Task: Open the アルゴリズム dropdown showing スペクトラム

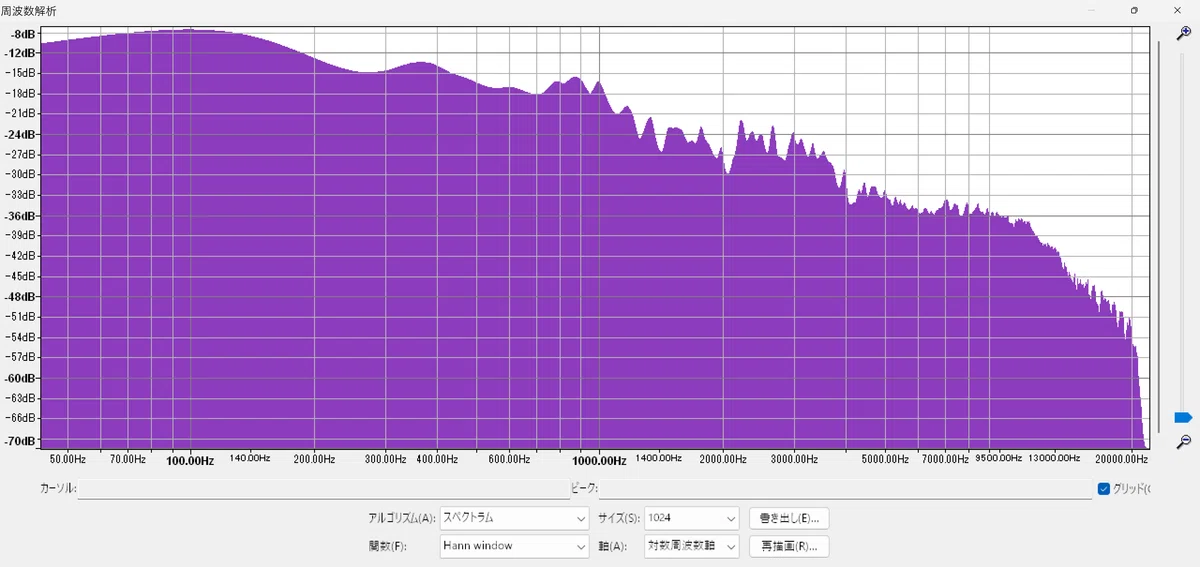Action: click(514, 518)
